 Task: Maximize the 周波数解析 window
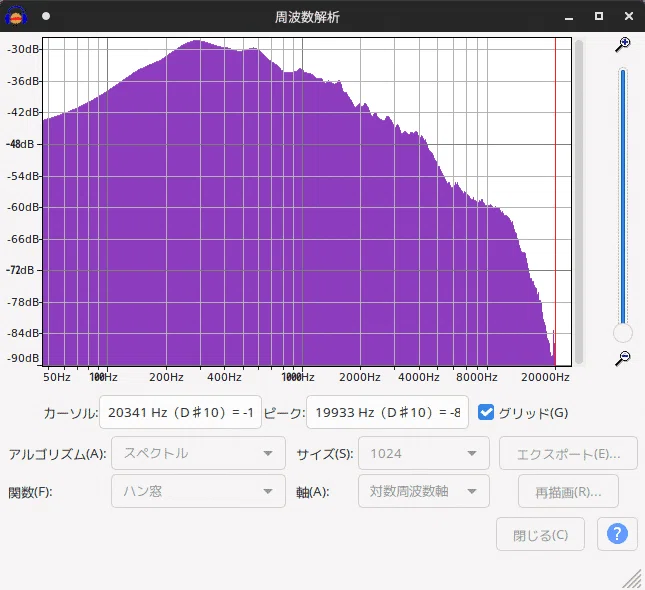[x=599, y=16]
